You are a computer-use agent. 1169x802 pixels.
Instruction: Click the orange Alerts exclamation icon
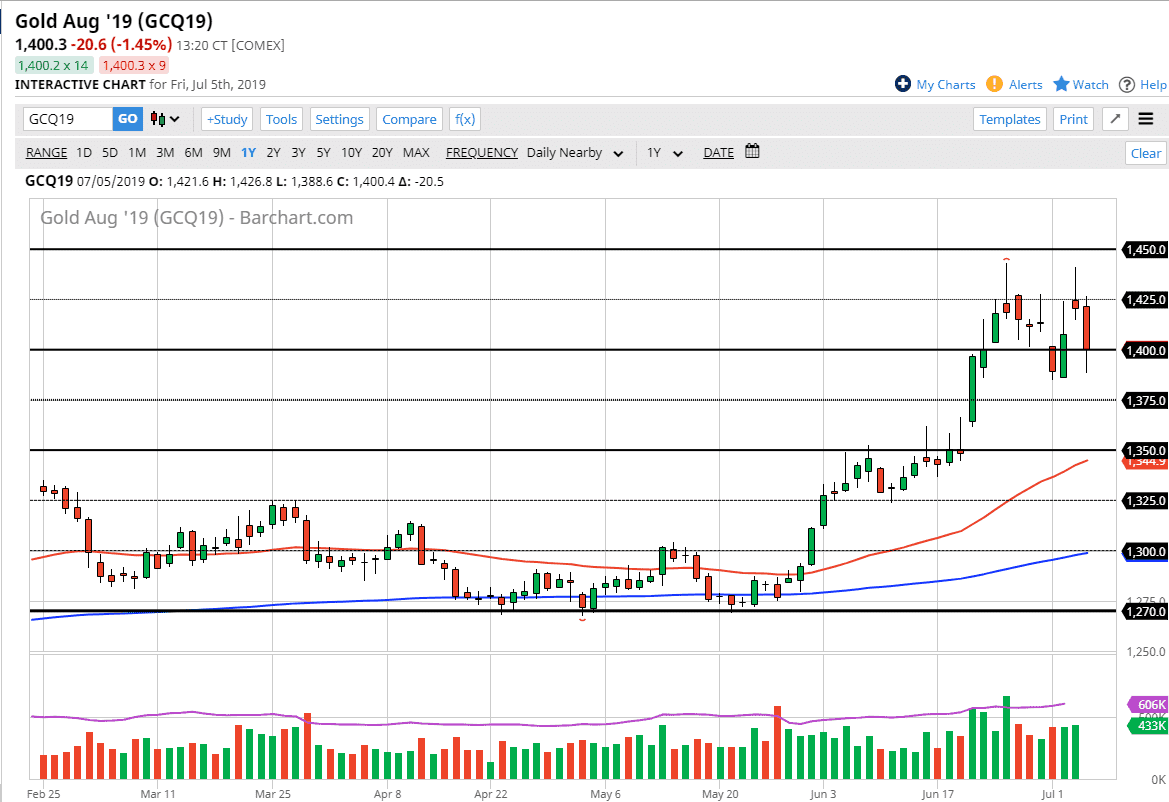(x=994, y=84)
